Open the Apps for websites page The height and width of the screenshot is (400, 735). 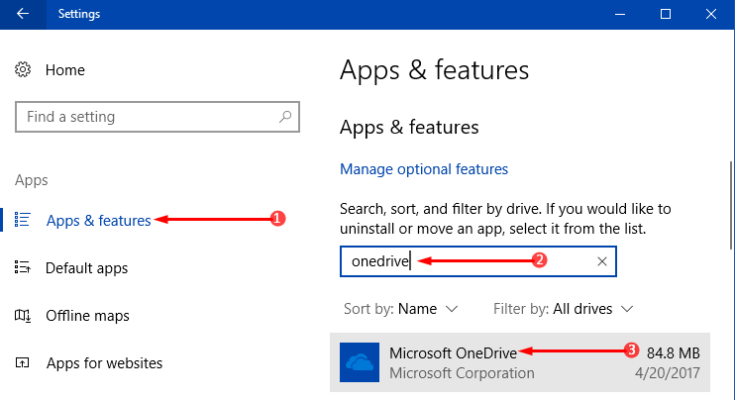coord(104,363)
